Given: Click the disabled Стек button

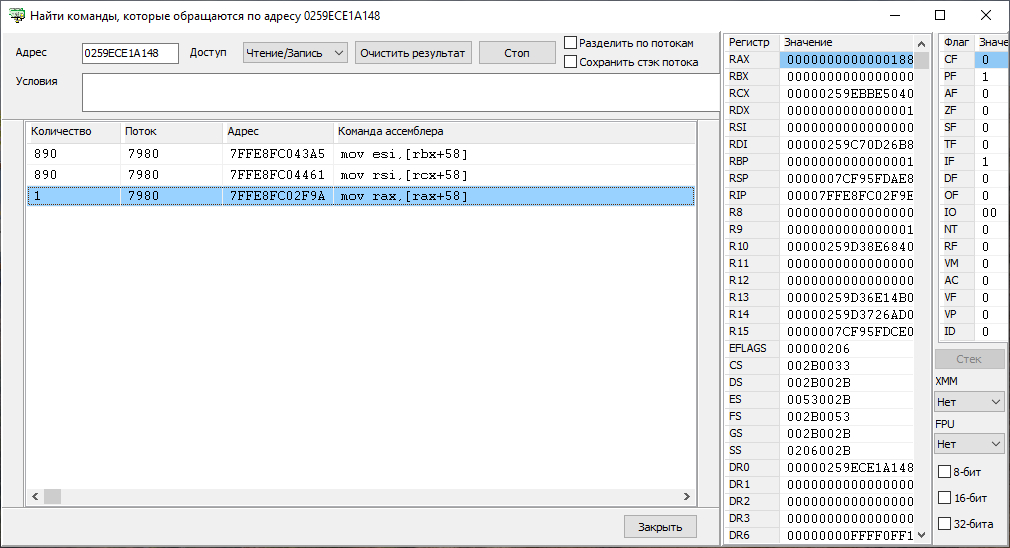Looking at the screenshot, I should (x=969, y=359).
